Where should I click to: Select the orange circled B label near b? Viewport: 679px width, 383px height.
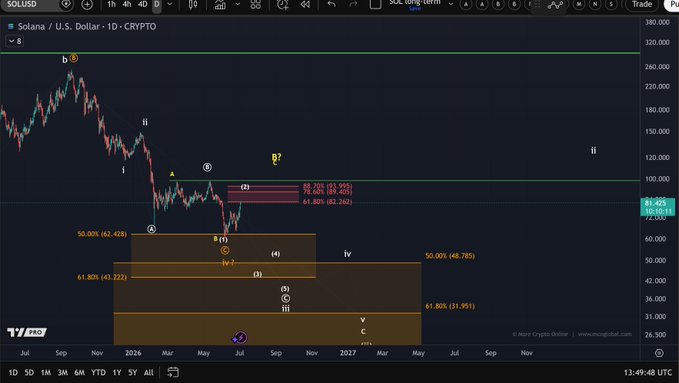[x=74, y=58]
